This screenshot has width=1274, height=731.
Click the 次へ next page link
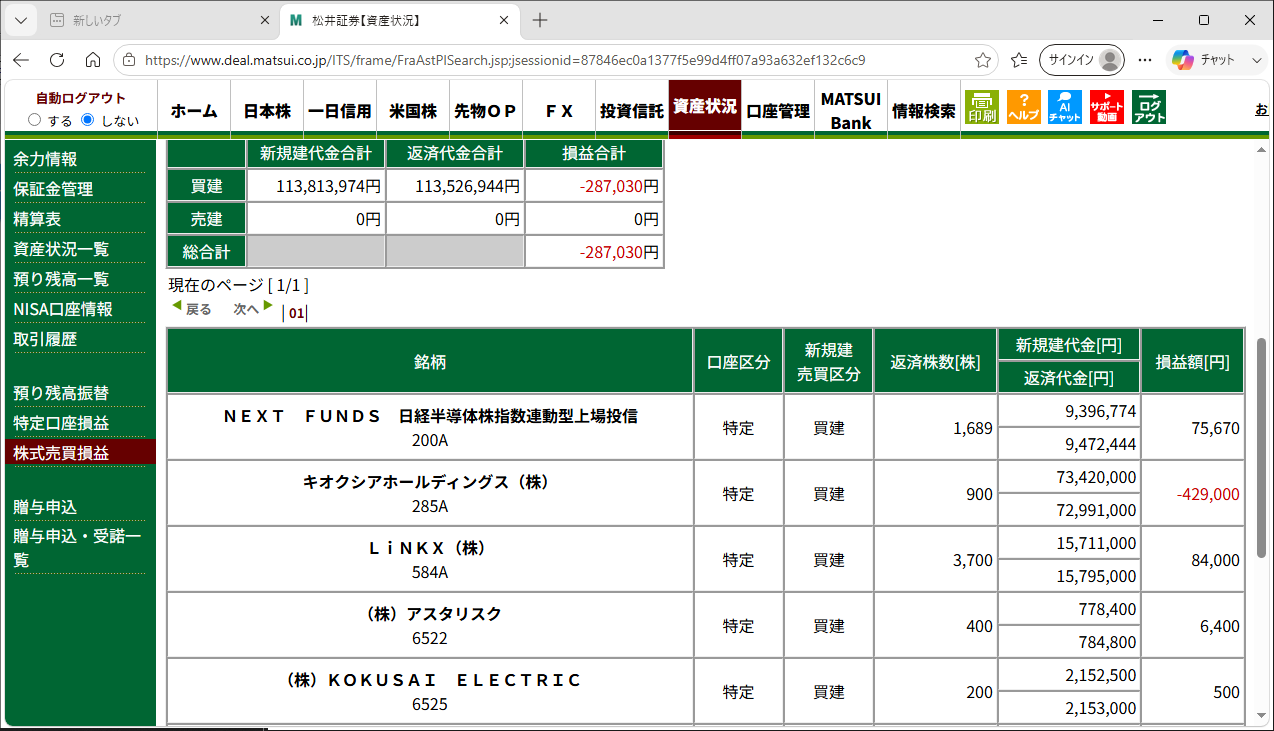point(253,309)
